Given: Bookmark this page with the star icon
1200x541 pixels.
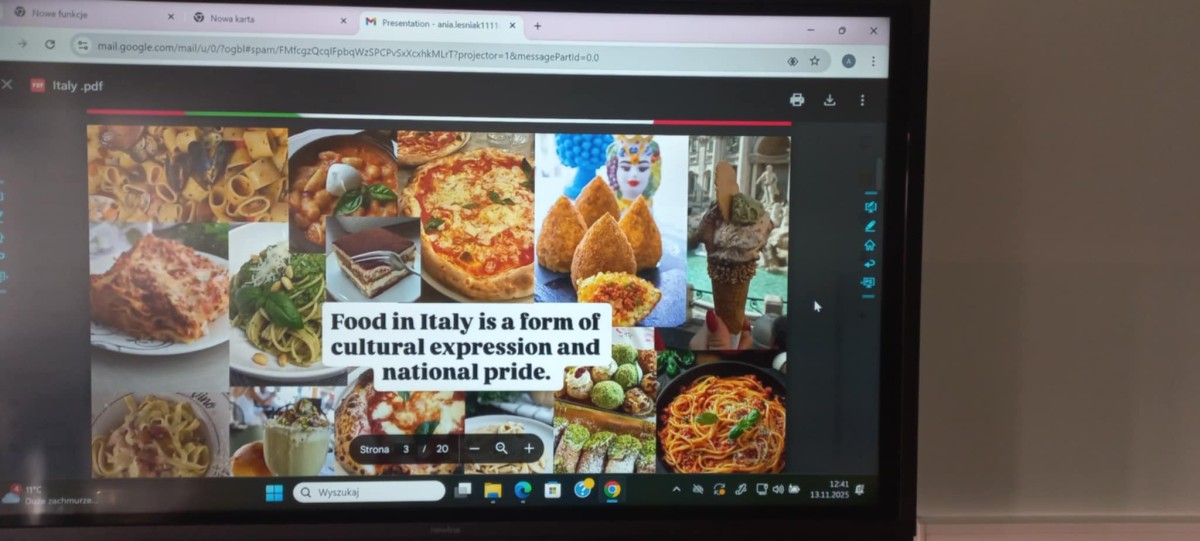Looking at the screenshot, I should point(815,61).
